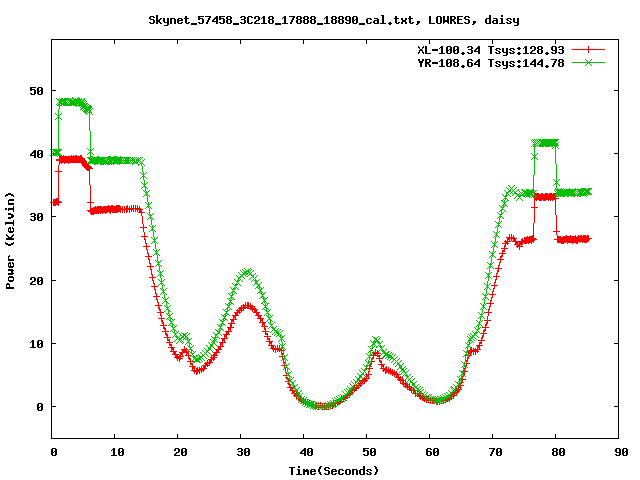Click the y-axis tick label 10
This screenshot has height=480, width=640.
point(36,344)
